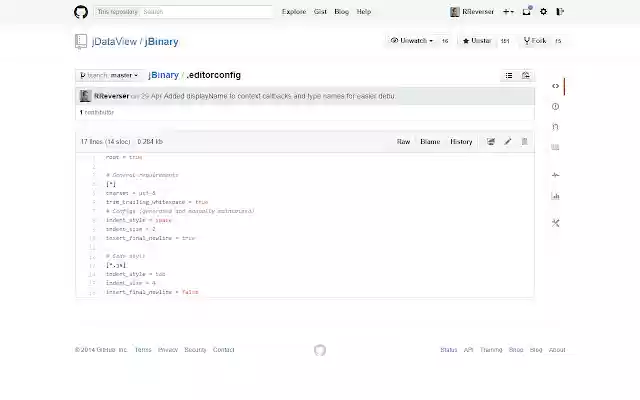
Task: Click the History button
Action: click(461, 142)
